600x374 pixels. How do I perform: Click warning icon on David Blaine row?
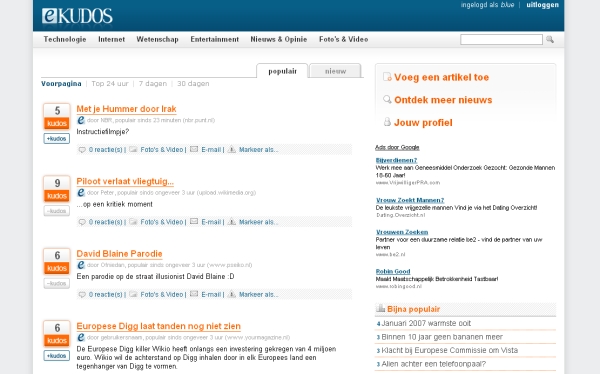click(x=232, y=294)
